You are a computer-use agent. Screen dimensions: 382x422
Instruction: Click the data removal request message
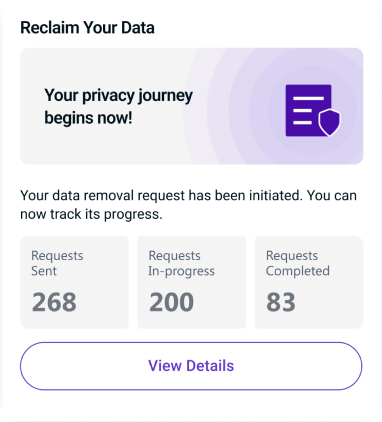(x=188, y=204)
